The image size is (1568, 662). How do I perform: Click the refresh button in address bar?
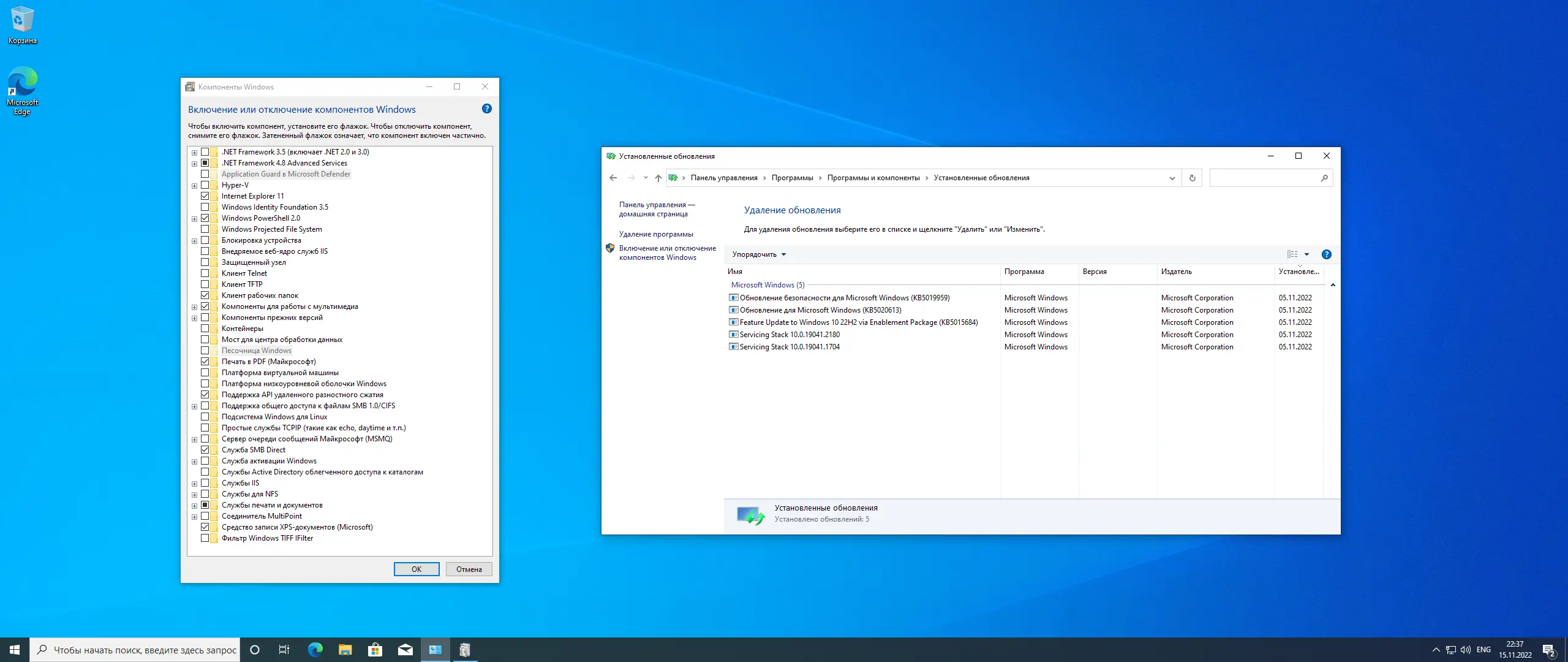point(1192,178)
